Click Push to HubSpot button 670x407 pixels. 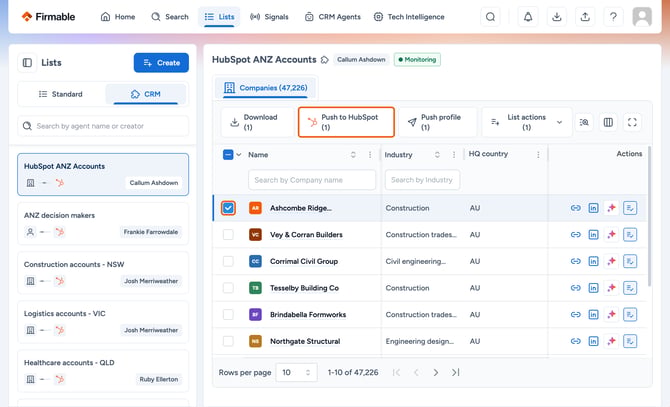click(x=346, y=122)
